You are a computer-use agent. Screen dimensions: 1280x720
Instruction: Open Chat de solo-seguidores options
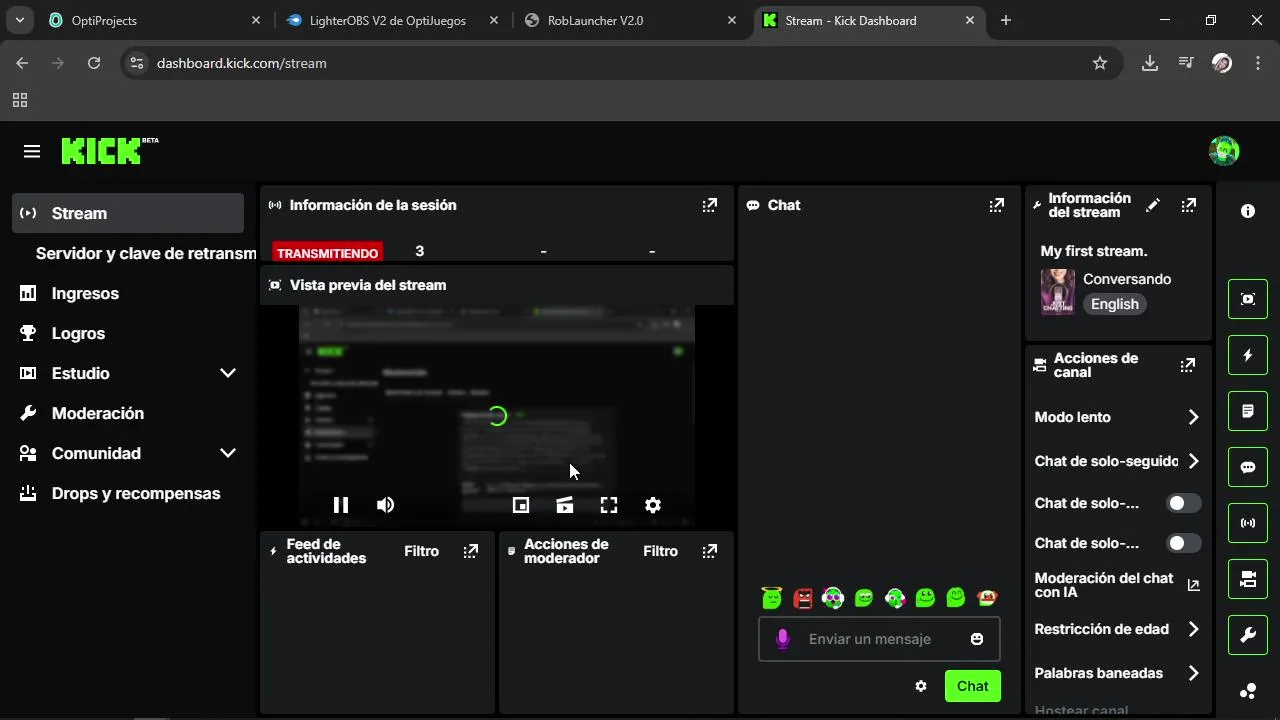click(1117, 461)
